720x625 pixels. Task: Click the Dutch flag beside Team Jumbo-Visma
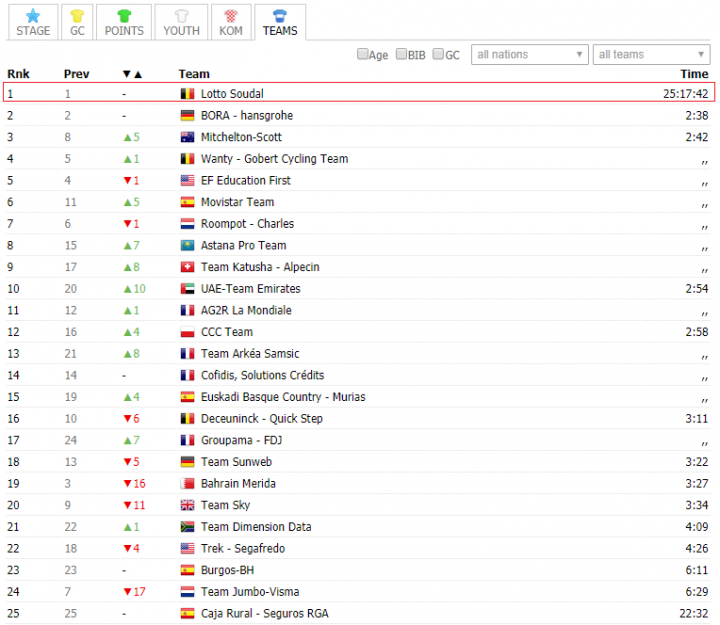(x=187, y=591)
